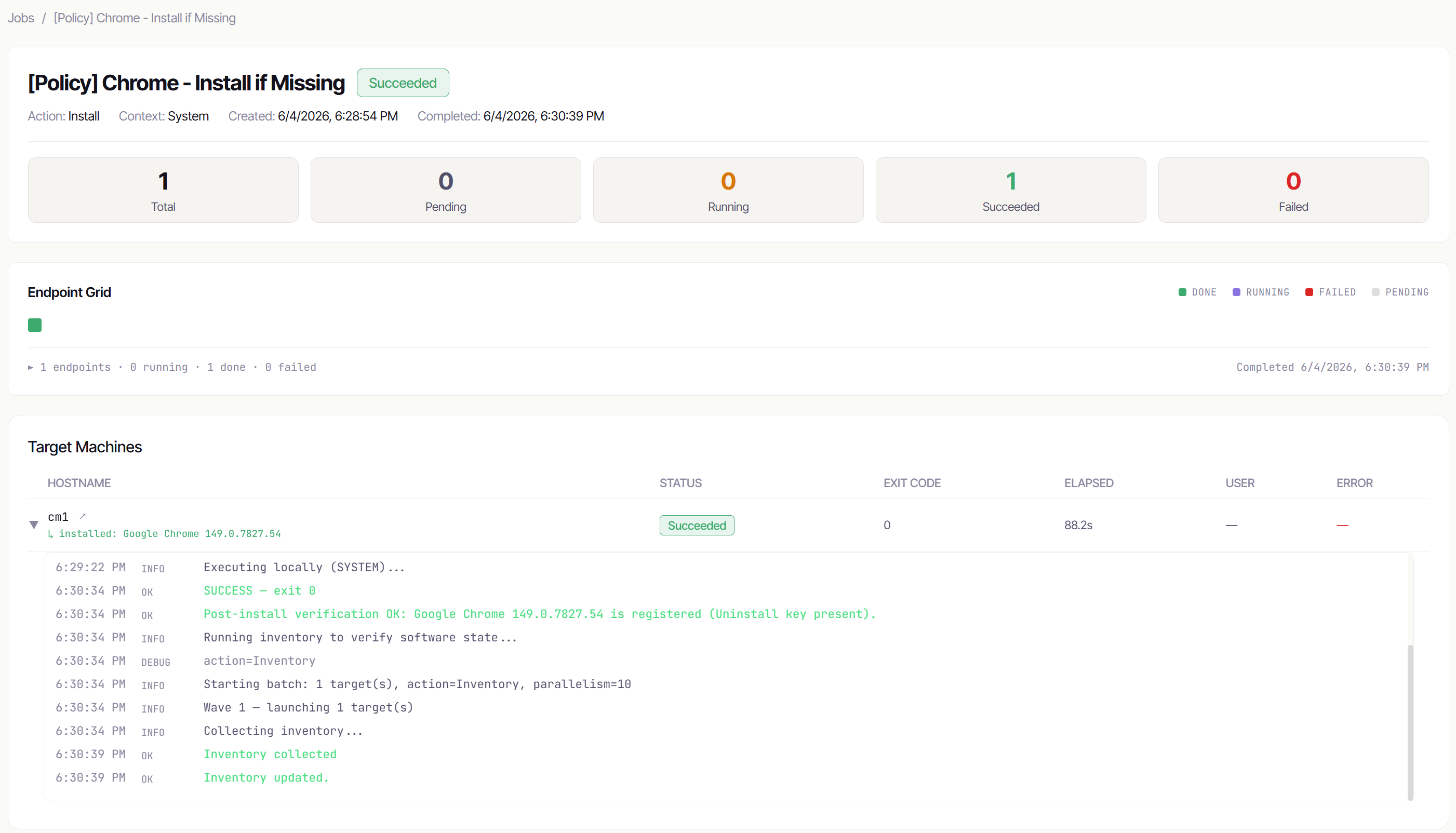Click 'Inventory collected' log line
The image size is (1456, 833).
pyautogui.click(x=270, y=754)
